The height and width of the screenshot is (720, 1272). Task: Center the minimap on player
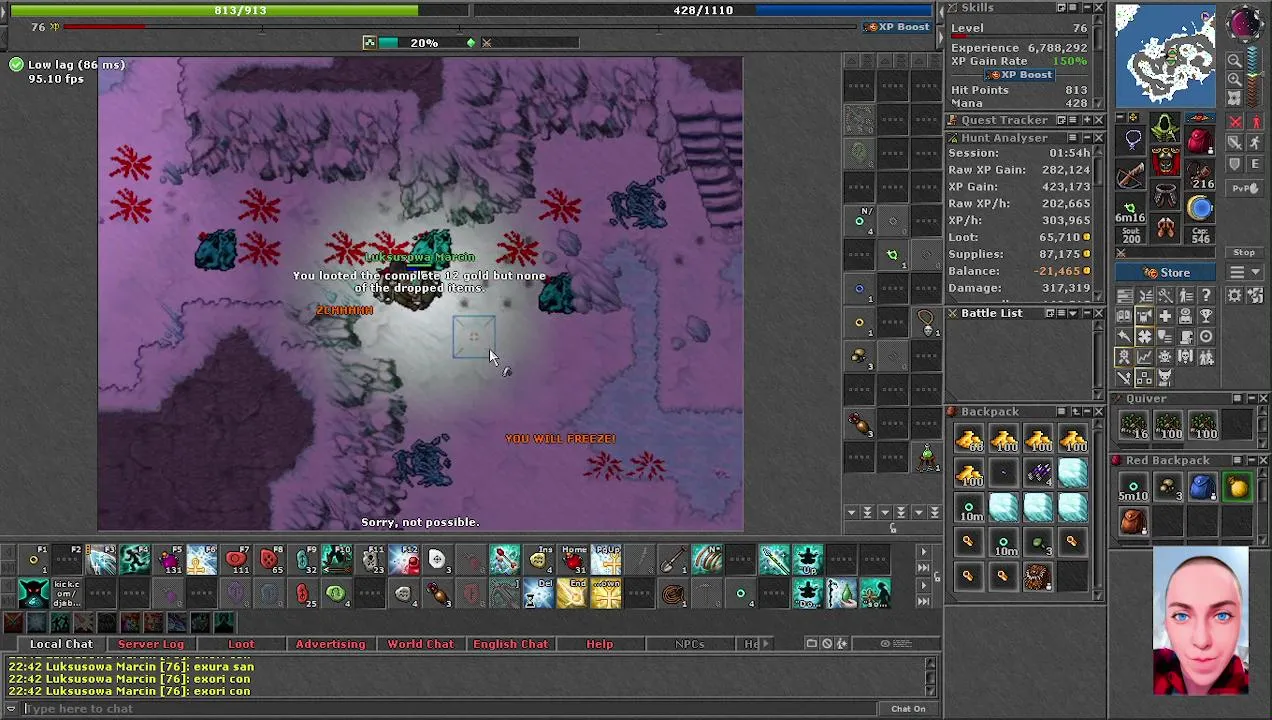(1234, 98)
